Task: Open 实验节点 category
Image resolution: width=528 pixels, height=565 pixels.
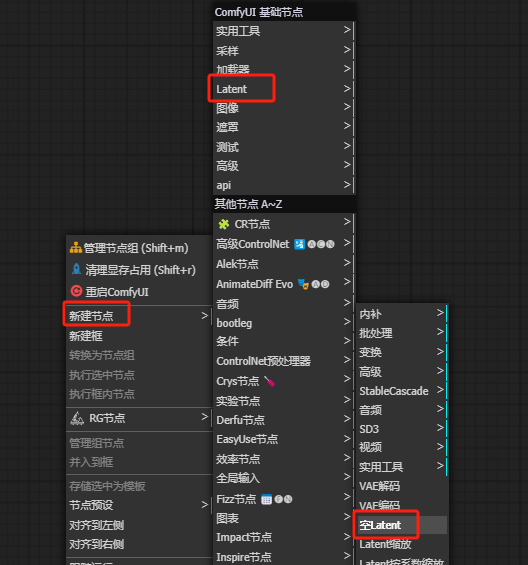Action: [x=284, y=401]
